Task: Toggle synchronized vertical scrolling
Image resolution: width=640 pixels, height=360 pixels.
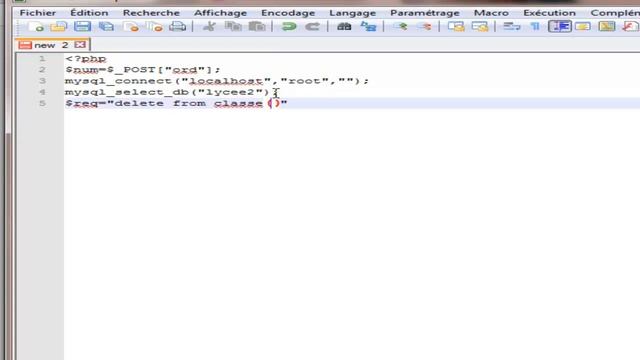Action: [x=456, y=27]
